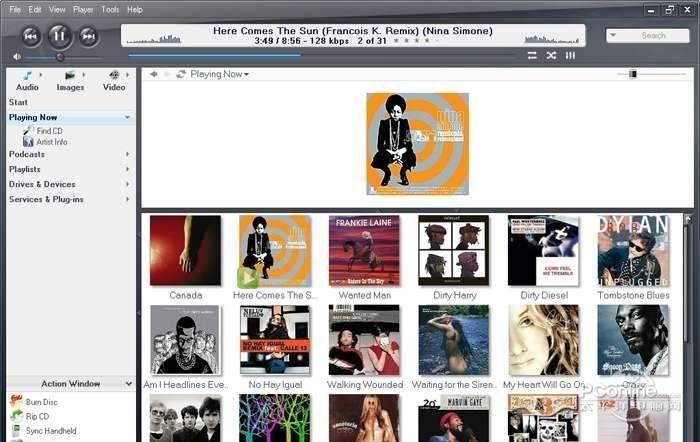The image size is (700, 442).
Task: Restore down the player window
Action: 669,10
